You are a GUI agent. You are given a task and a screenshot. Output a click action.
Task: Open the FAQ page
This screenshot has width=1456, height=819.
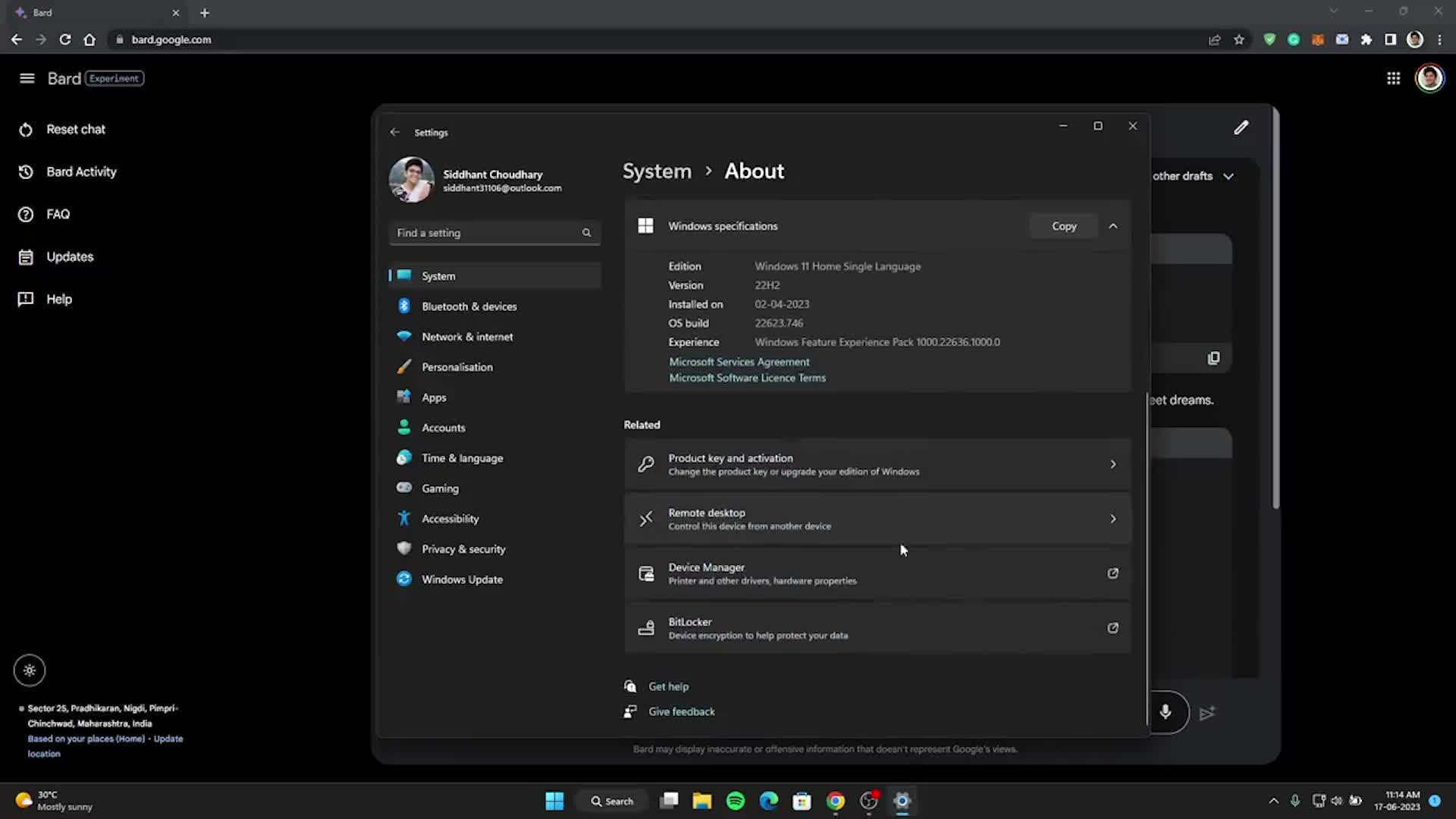point(58,215)
